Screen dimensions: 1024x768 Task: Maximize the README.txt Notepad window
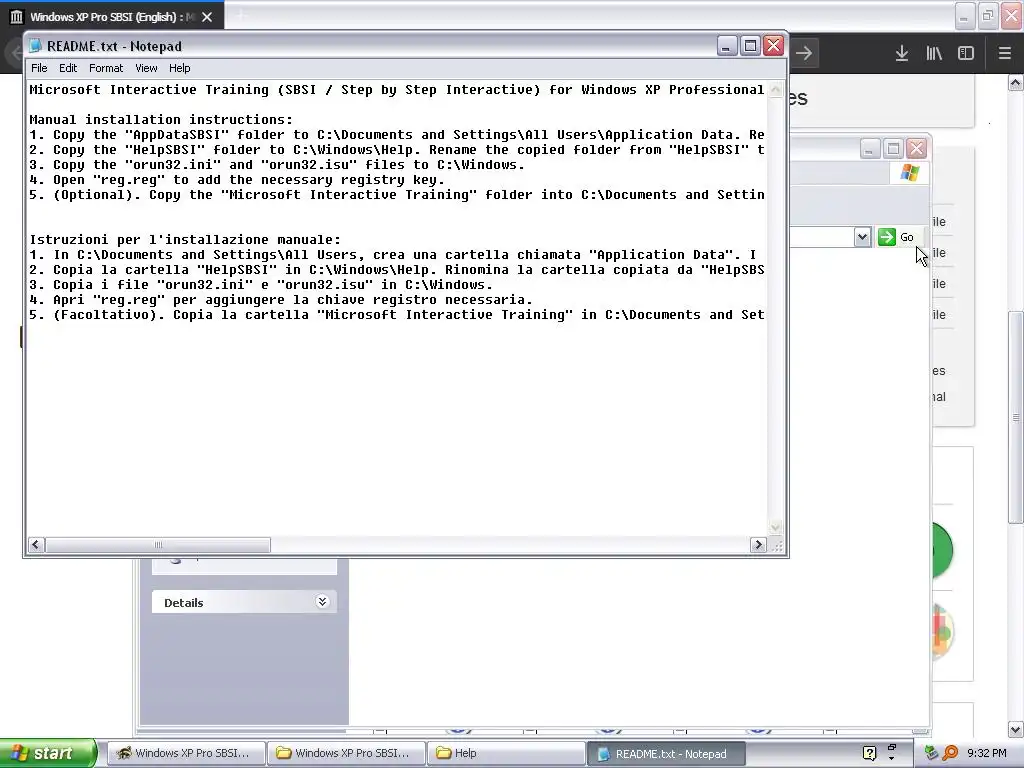coord(750,46)
